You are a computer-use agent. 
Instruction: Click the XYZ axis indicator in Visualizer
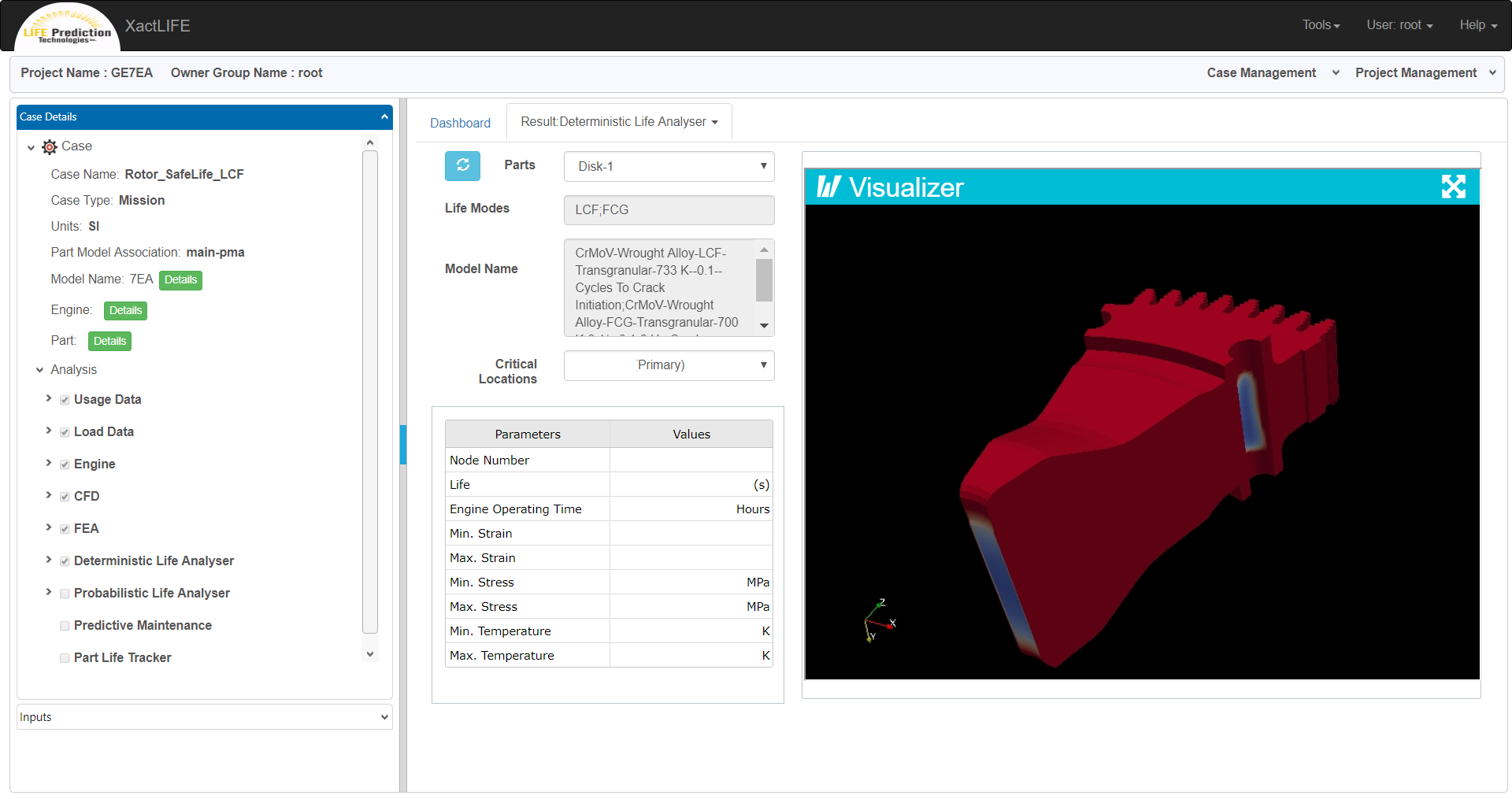coord(880,621)
